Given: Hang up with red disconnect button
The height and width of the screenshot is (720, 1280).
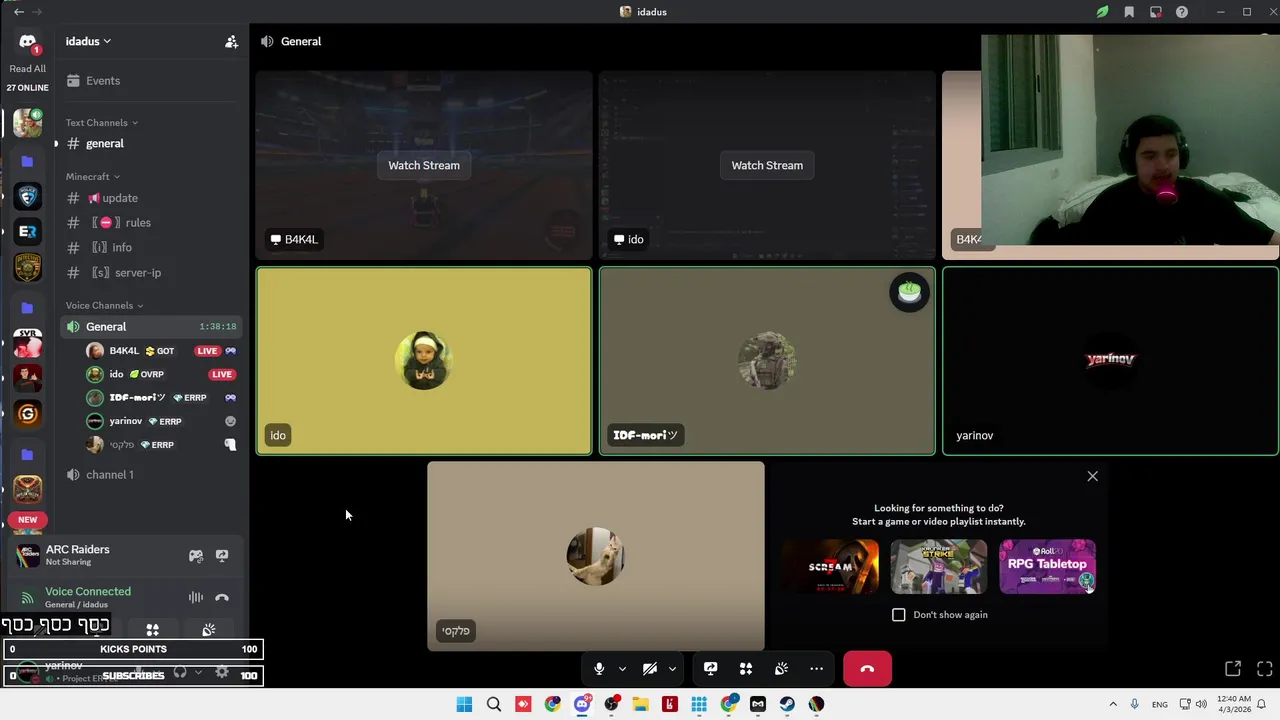Looking at the screenshot, I should coord(867,669).
